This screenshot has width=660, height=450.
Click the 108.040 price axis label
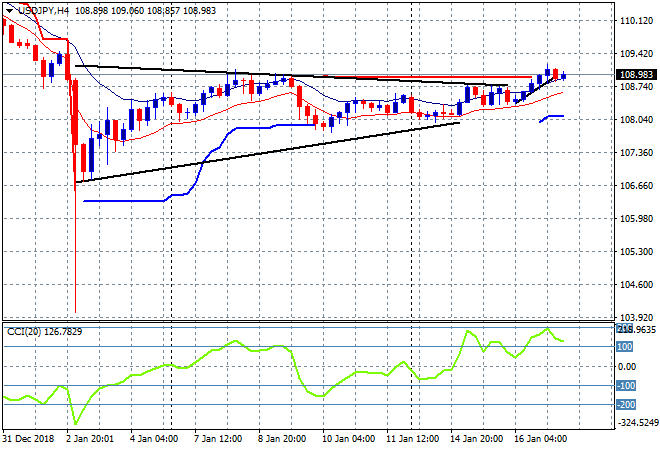point(636,120)
